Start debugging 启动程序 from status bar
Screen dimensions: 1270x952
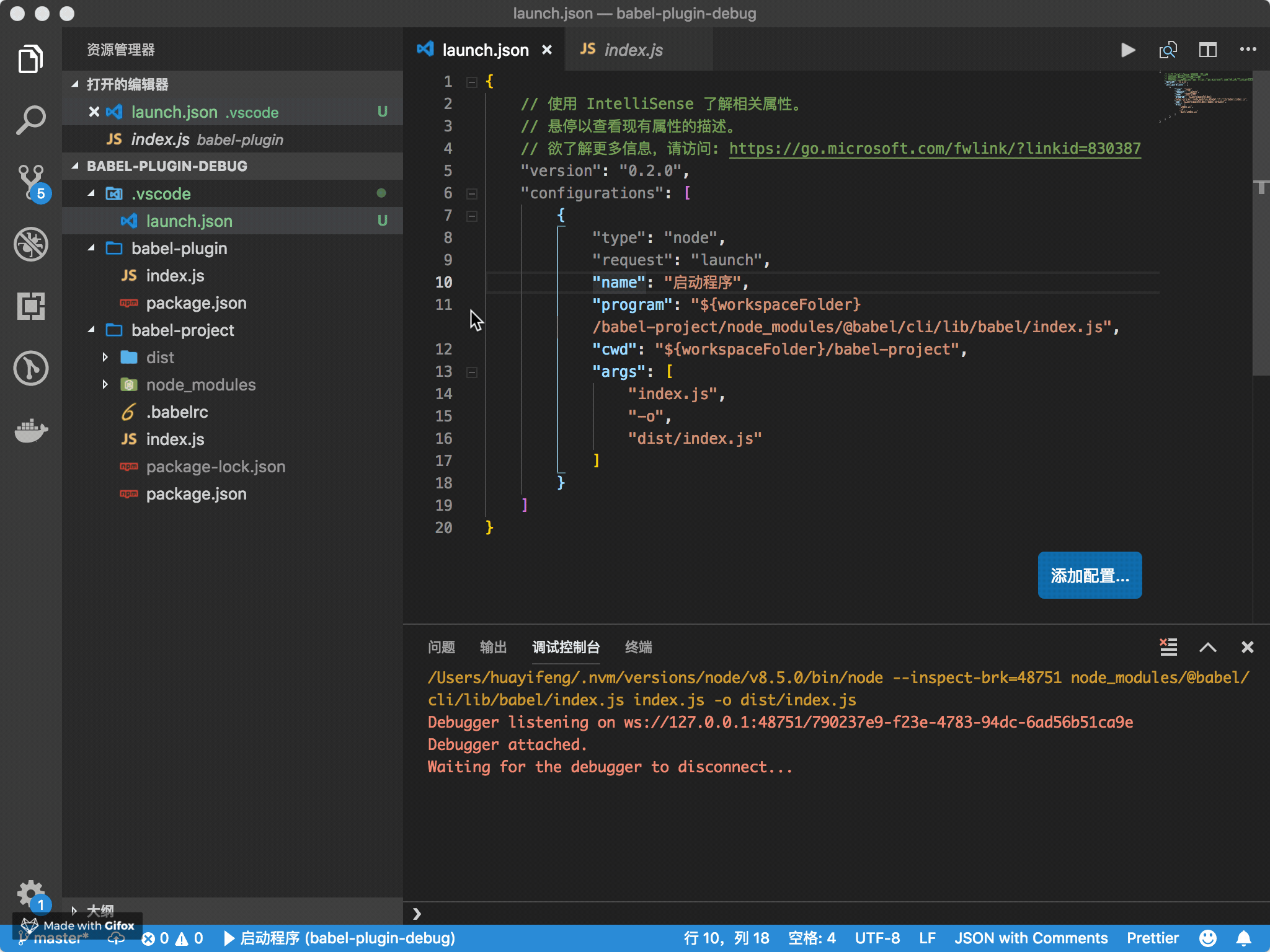[x=339, y=938]
